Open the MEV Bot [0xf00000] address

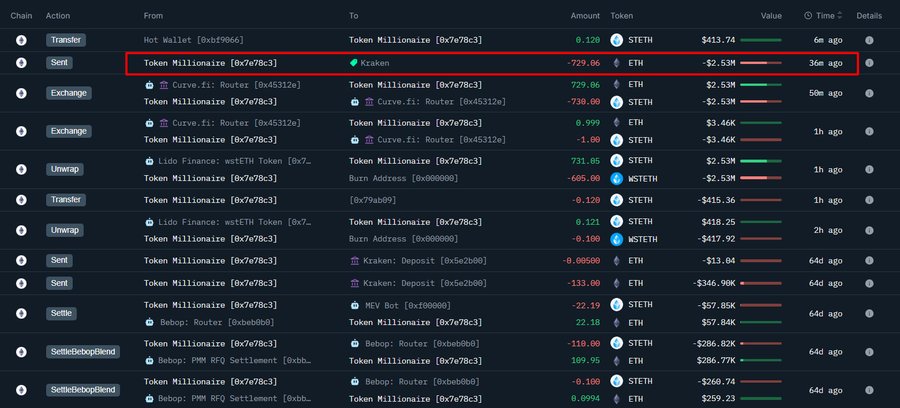(x=408, y=305)
